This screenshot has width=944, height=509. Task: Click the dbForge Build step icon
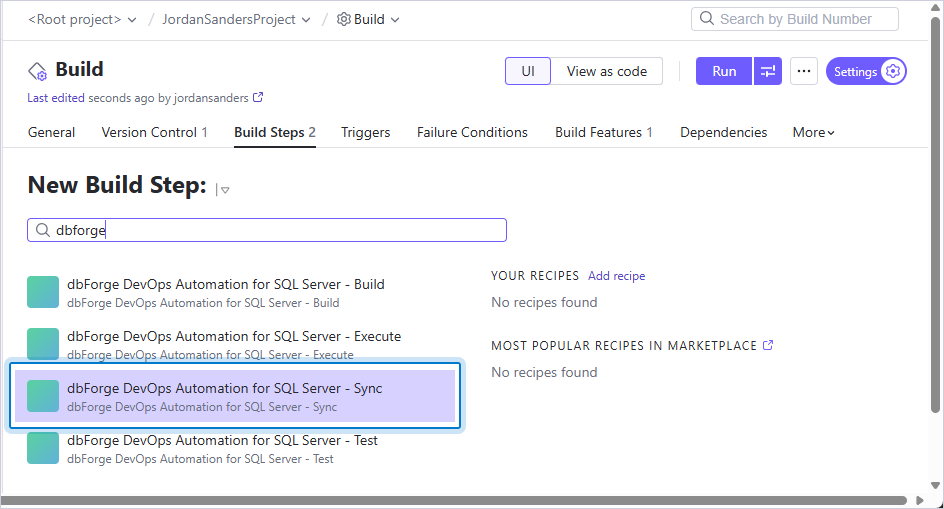43,292
